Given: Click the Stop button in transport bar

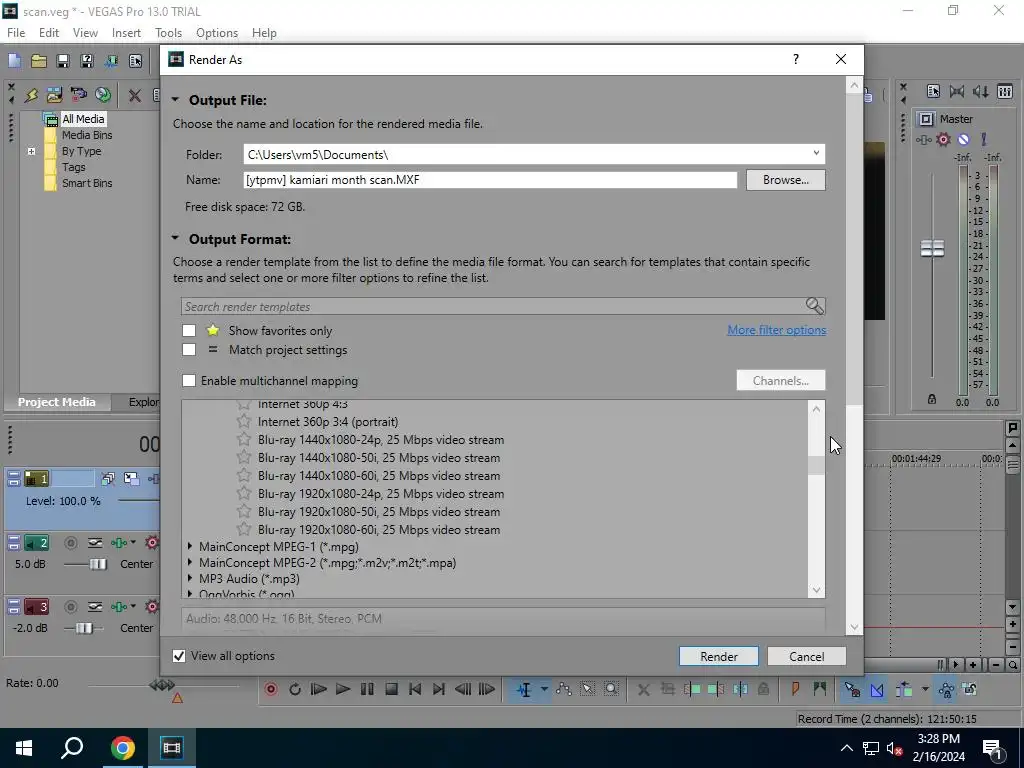Looking at the screenshot, I should 391,689.
